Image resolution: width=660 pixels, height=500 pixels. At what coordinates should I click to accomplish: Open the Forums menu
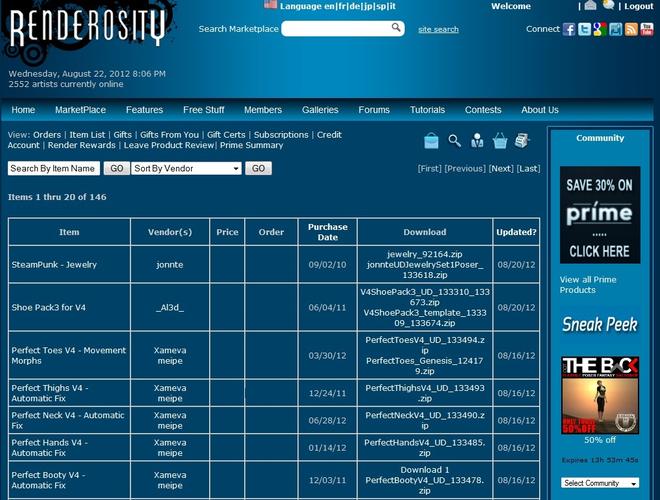click(x=374, y=110)
